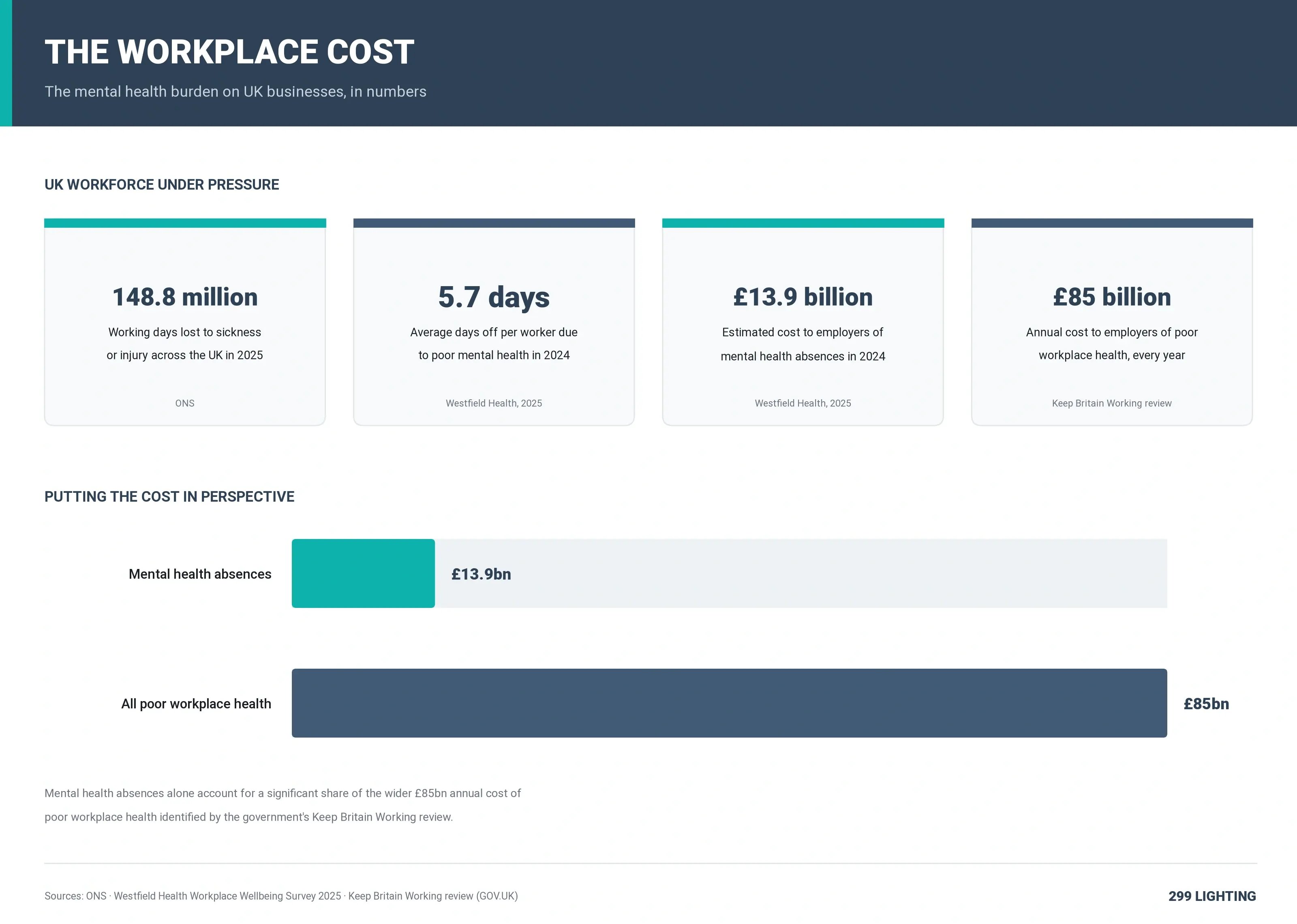The image size is (1297, 924).
Task: Select the subtitle about mental health burden
Action: [235, 92]
